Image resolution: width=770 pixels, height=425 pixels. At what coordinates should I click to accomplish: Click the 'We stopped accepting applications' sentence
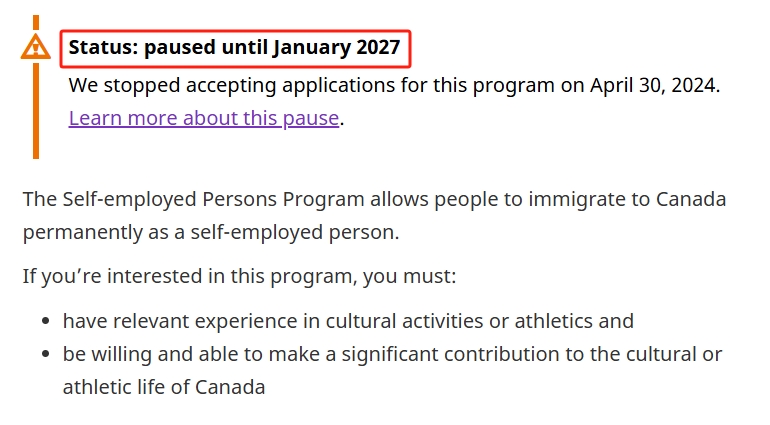pos(394,85)
